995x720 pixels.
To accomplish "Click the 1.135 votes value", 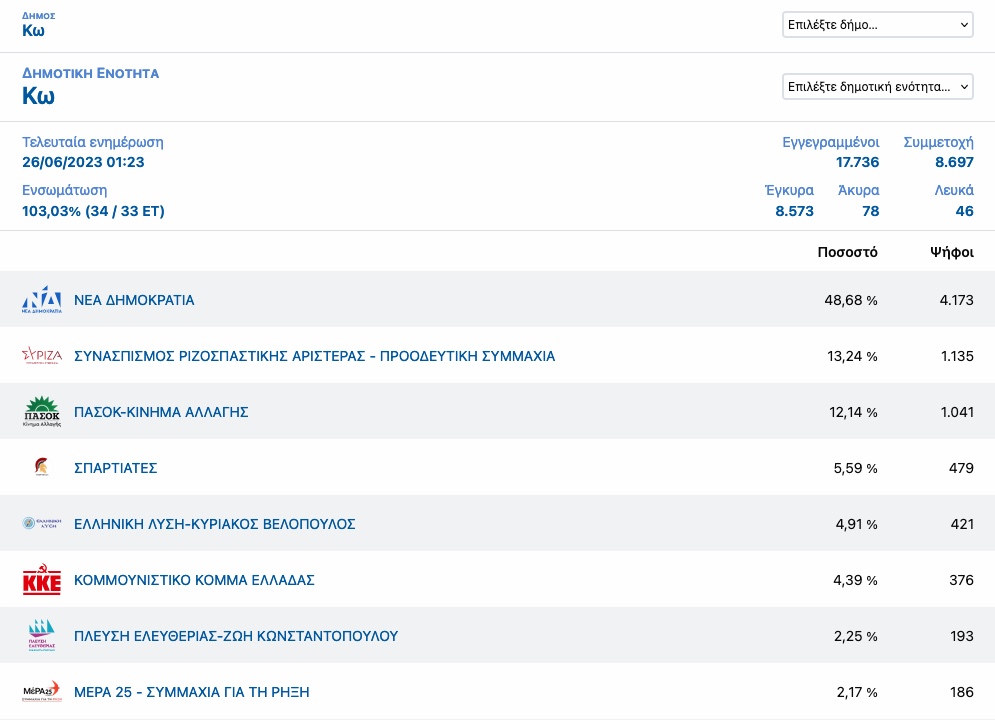I will point(957,356).
